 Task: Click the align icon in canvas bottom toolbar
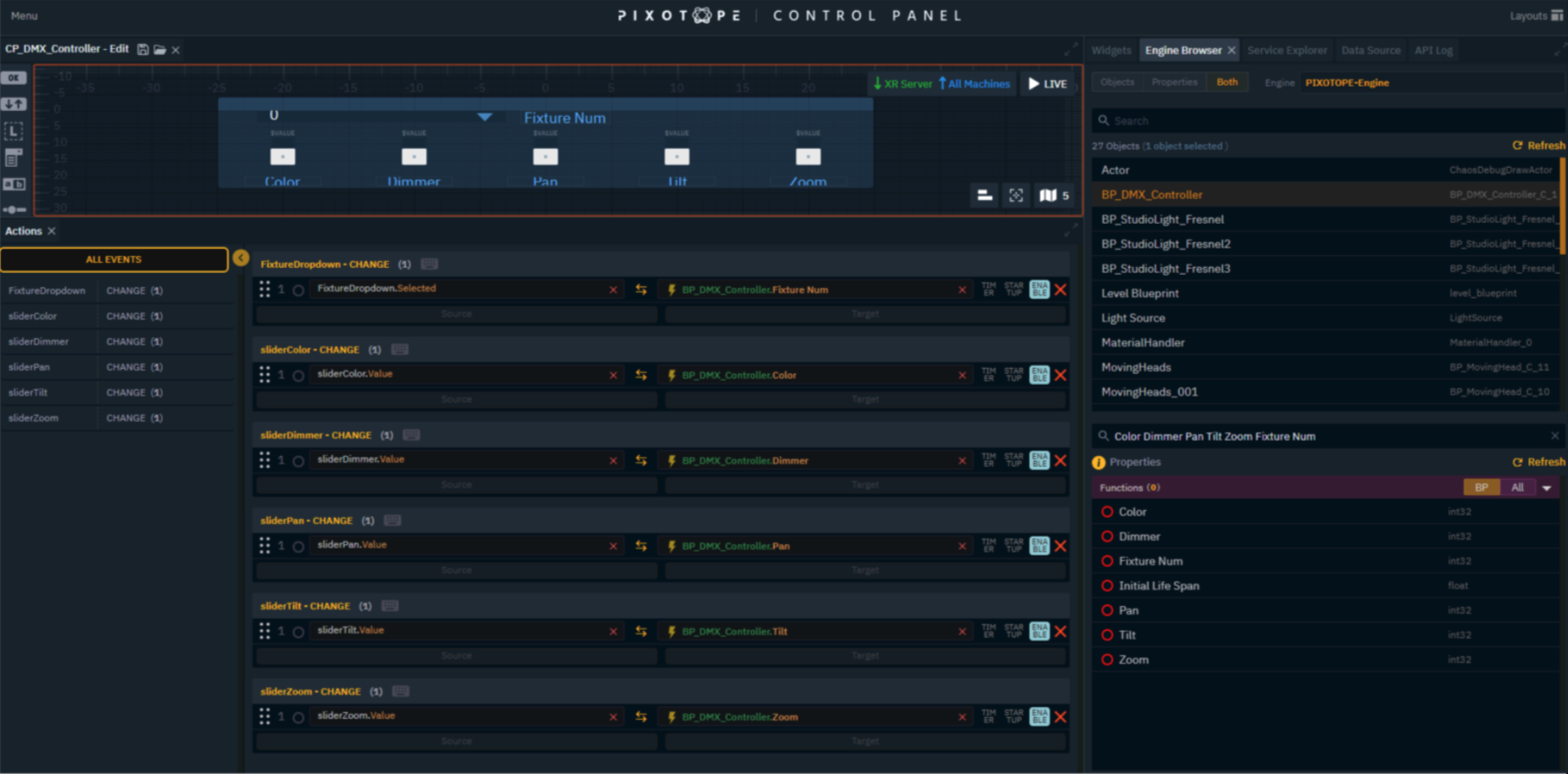tap(984, 196)
